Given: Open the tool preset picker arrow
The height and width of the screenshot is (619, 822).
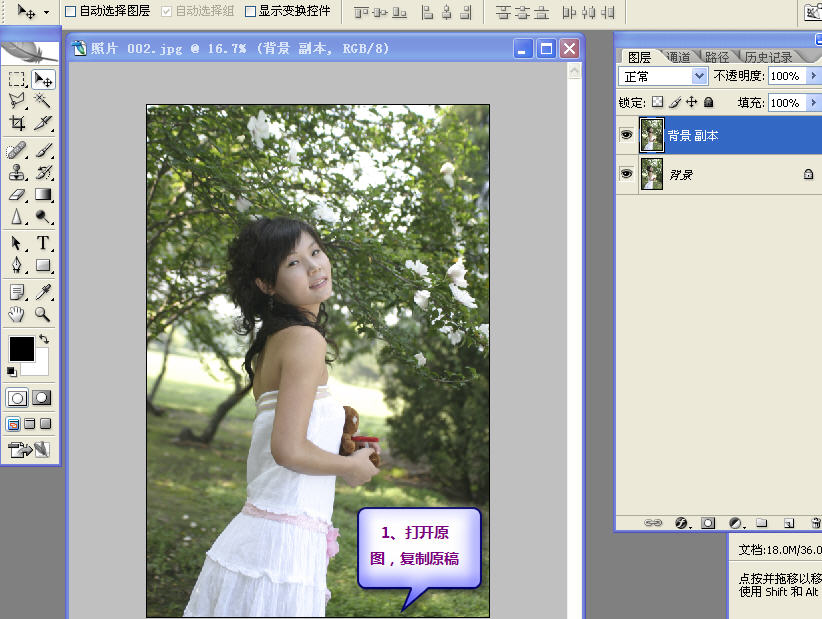Looking at the screenshot, I should (x=47, y=12).
